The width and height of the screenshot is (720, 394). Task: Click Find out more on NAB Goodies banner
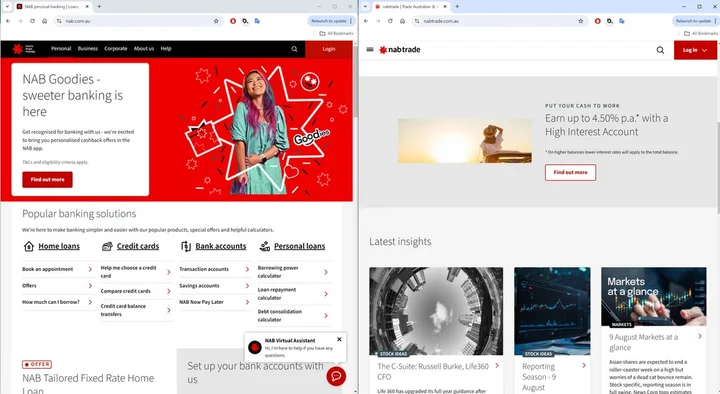click(x=47, y=180)
